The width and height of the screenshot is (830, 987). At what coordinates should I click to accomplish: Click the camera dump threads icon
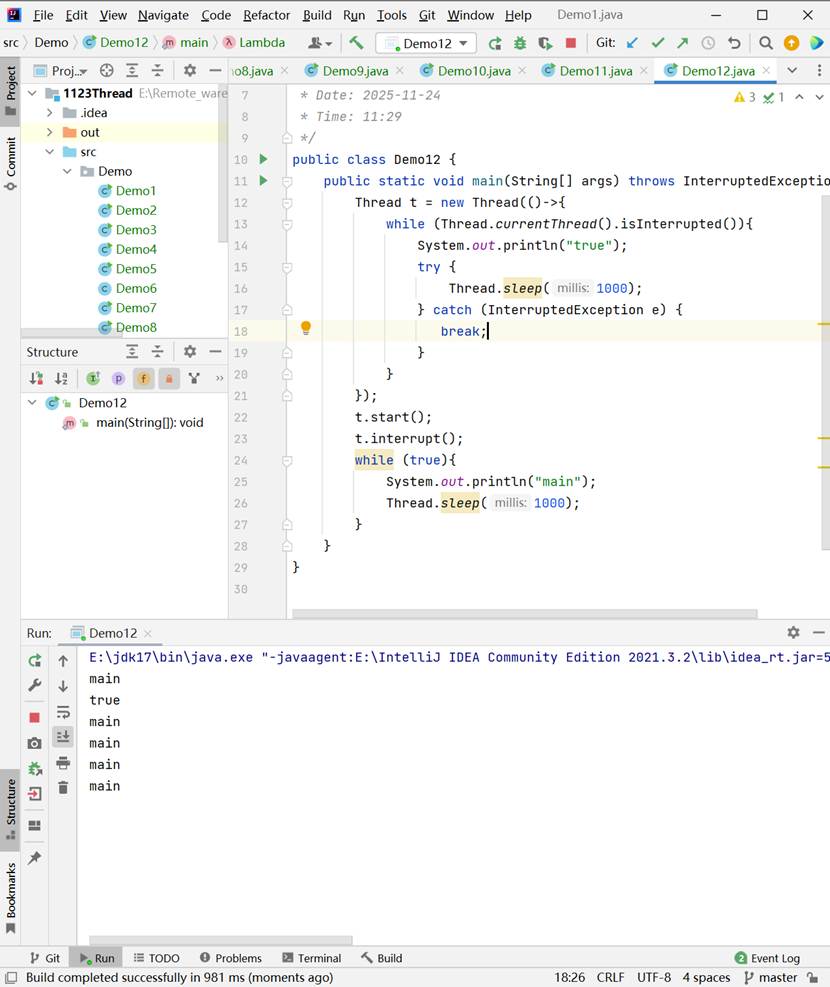(x=35, y=743)
